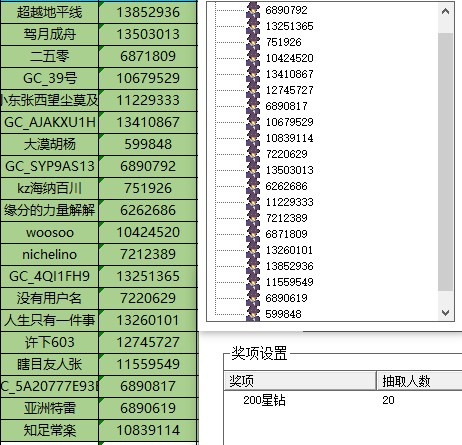This screenshot has height=445, width=462.
Task: Click the spreadsheet cell 驾月成舟
Action: coord(49,34)
